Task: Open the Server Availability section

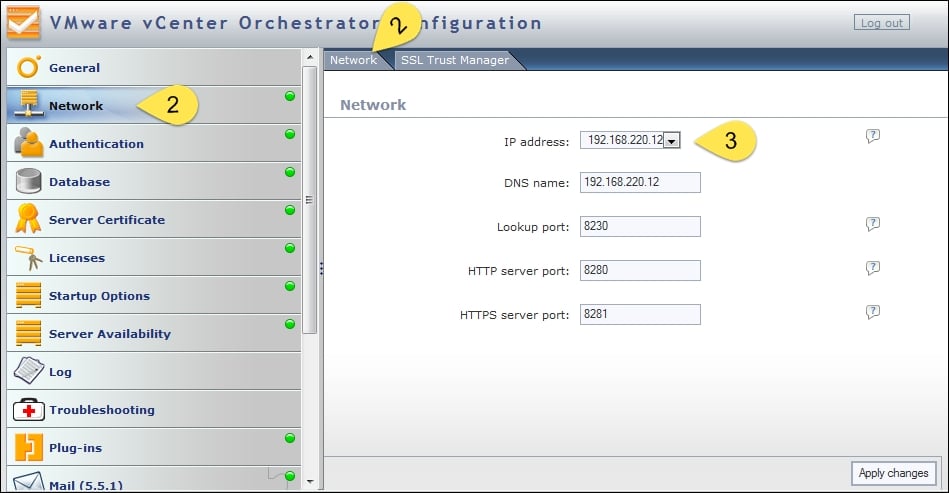Action: 154,333
